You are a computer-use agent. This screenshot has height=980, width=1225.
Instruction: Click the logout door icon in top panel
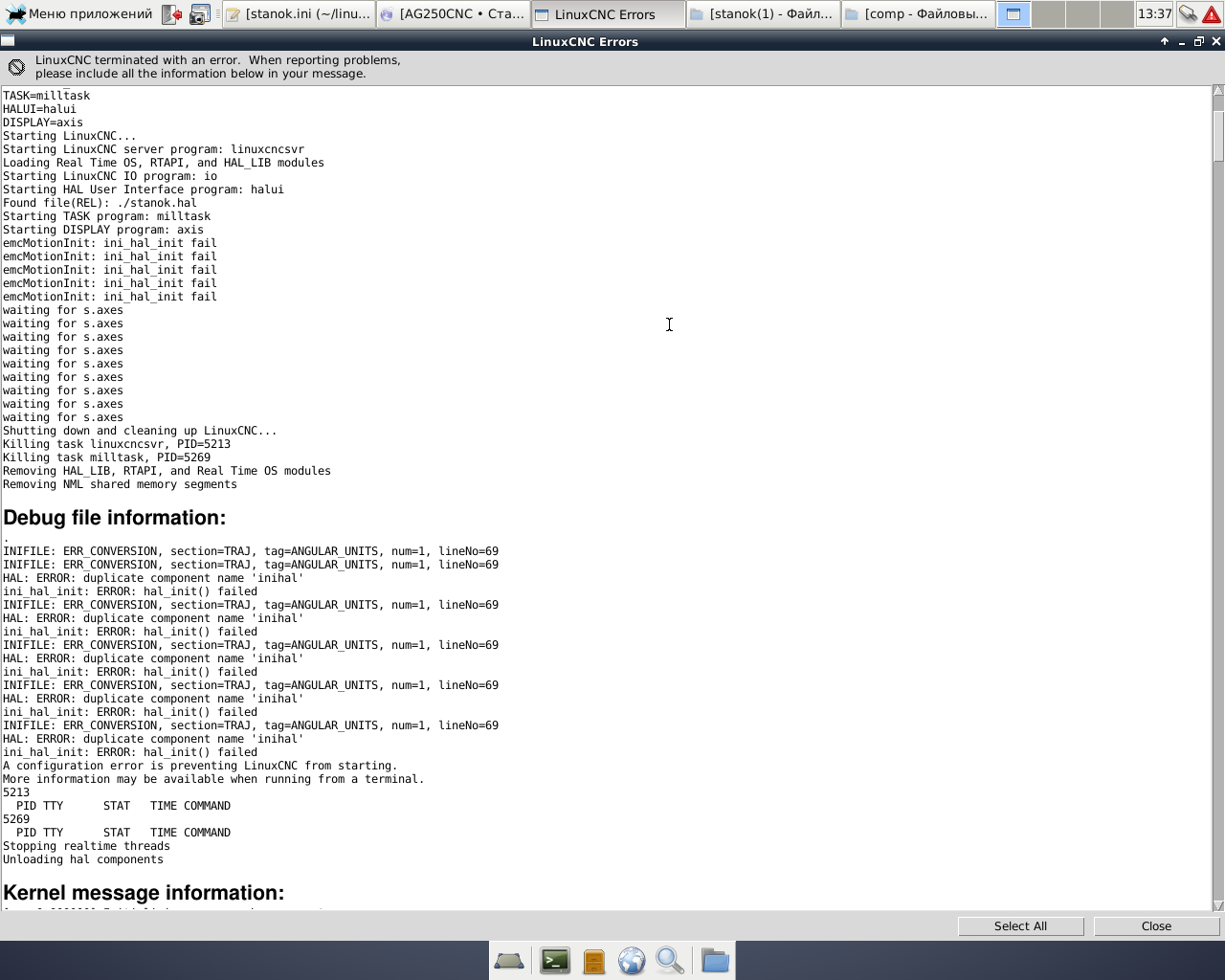[172, 14]
